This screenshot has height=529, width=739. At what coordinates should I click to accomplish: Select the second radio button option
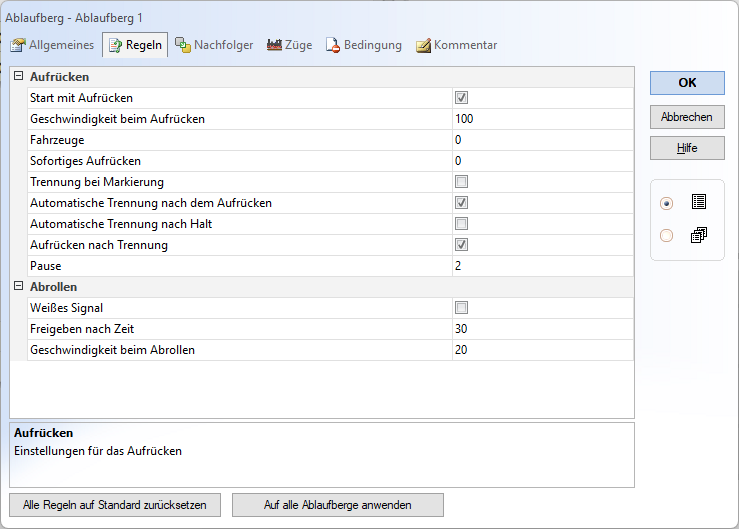click(x=667, y=236)
